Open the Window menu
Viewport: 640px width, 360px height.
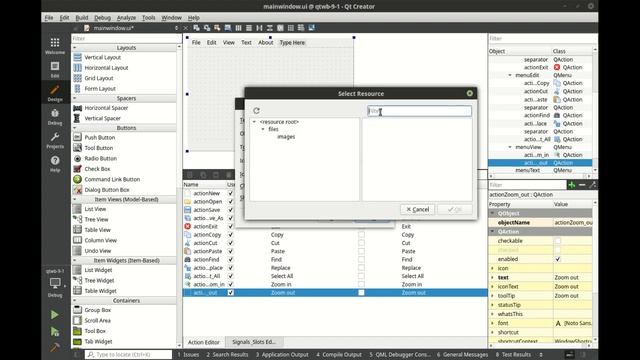pyautogui.click(x=171, y=18)
